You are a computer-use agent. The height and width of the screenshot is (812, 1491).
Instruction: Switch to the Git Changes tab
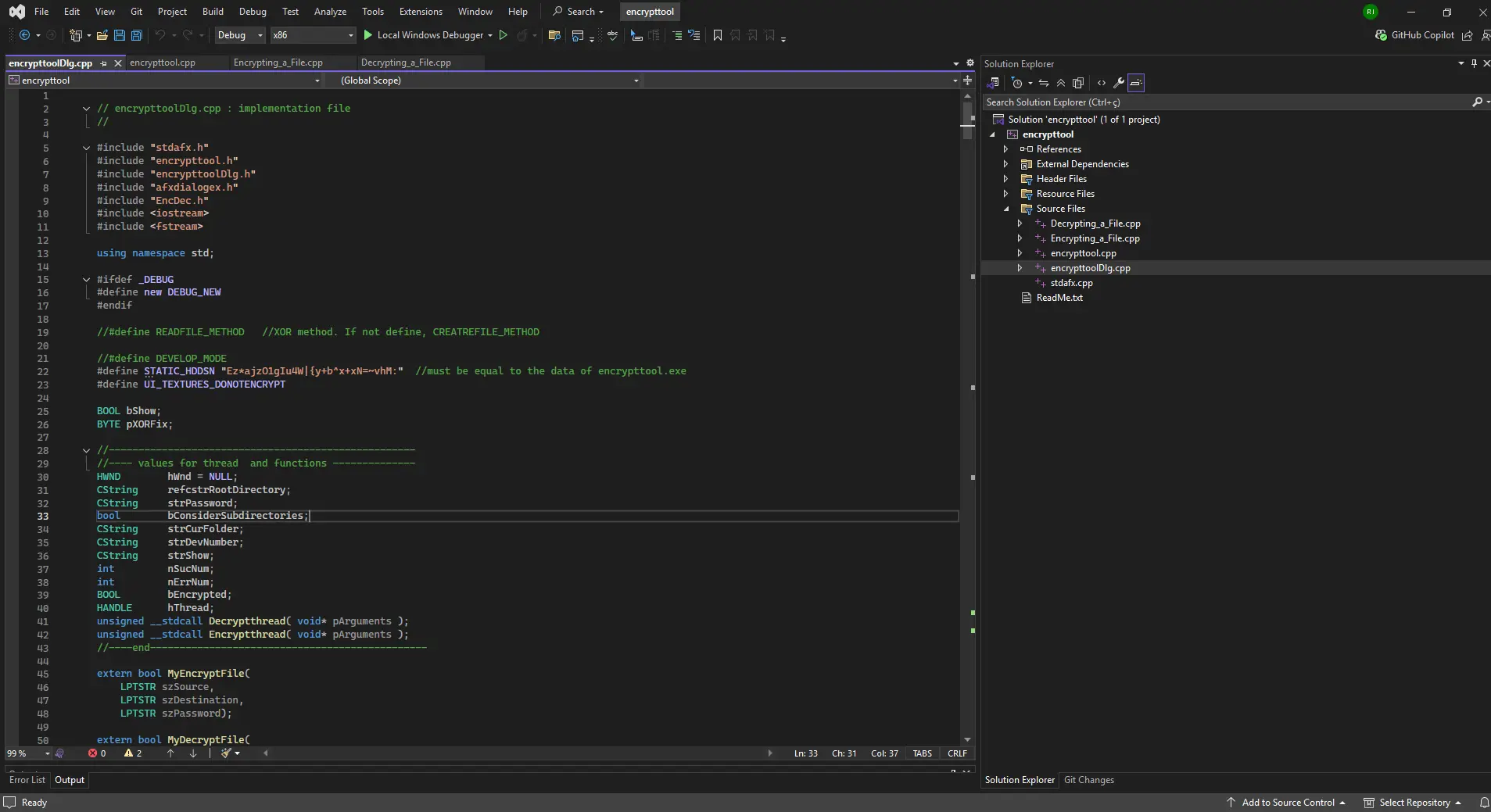(x=1089, y=780)
